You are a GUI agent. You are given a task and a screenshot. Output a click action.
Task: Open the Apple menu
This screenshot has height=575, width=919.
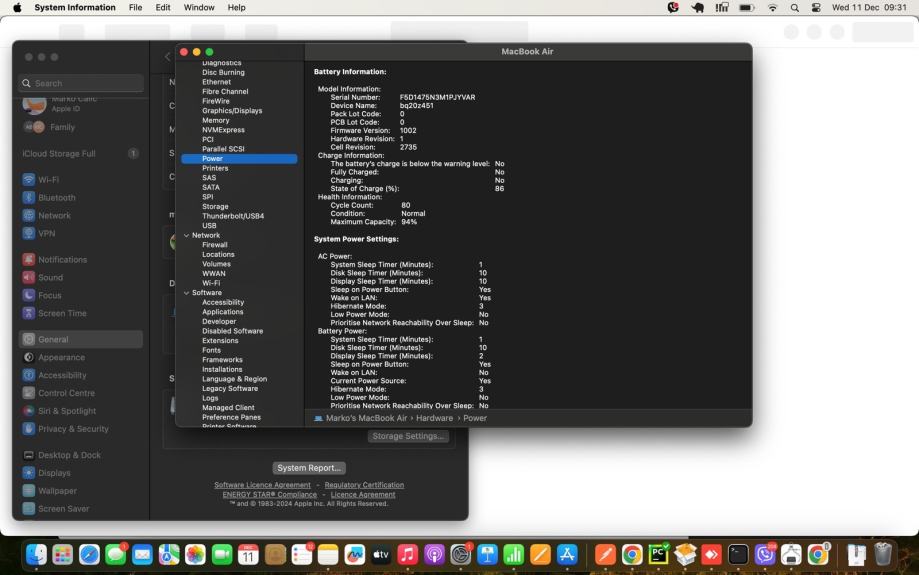coord(18,8)
